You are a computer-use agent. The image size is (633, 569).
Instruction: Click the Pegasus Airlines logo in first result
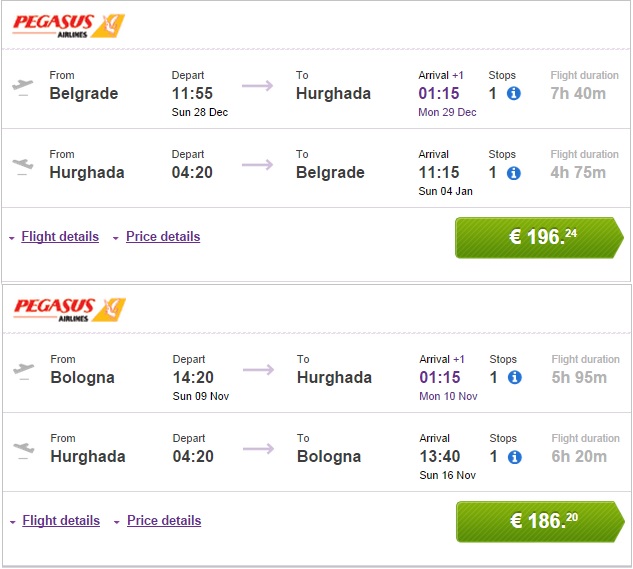coord(68,25)
